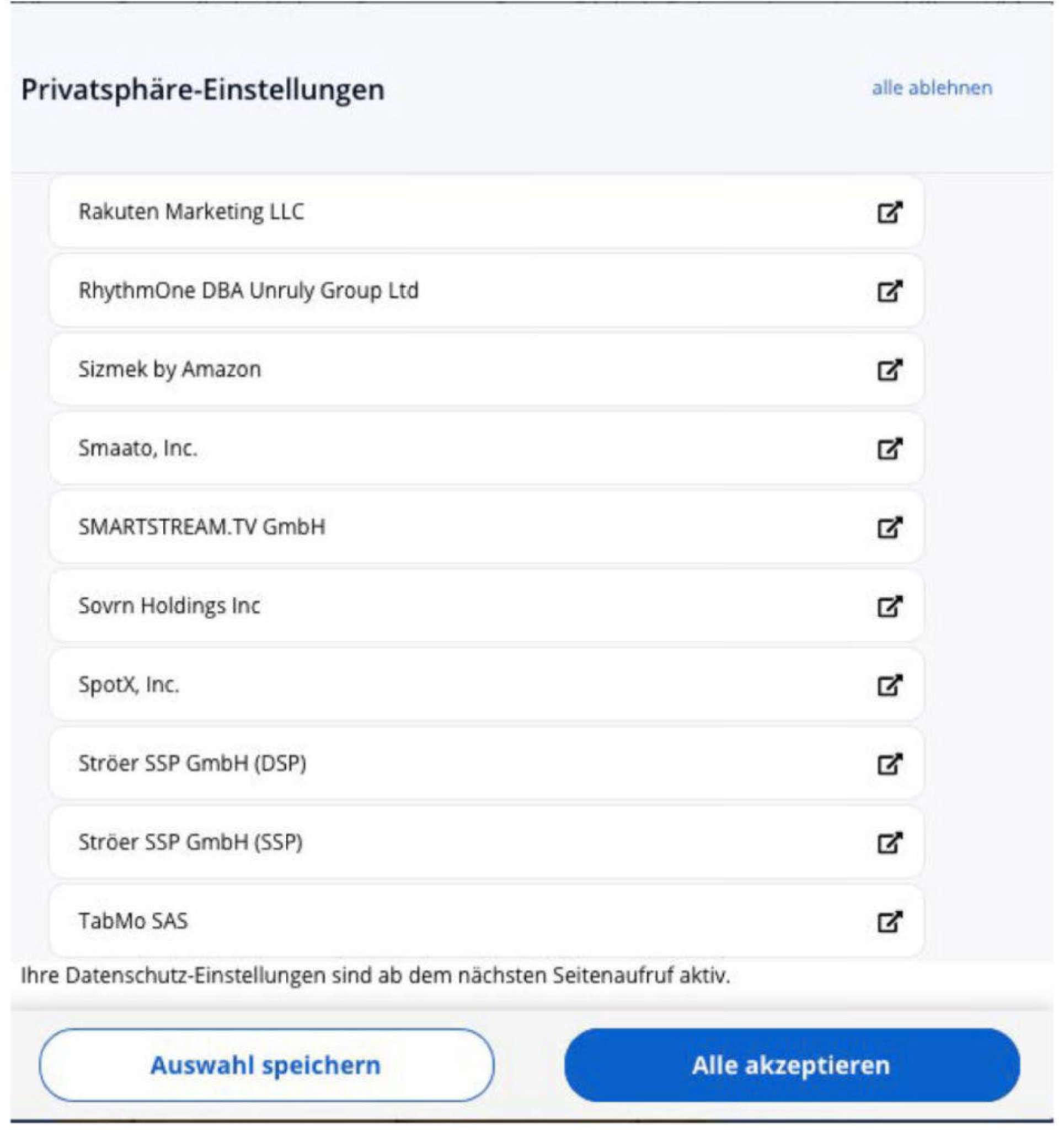Select the Sizmek by Amazon vendor row

[x=170, y=370]
